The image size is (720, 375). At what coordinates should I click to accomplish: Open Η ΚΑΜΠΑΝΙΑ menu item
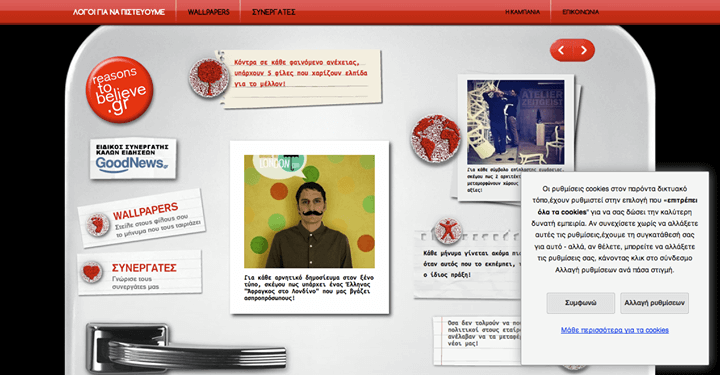[523, 12]
